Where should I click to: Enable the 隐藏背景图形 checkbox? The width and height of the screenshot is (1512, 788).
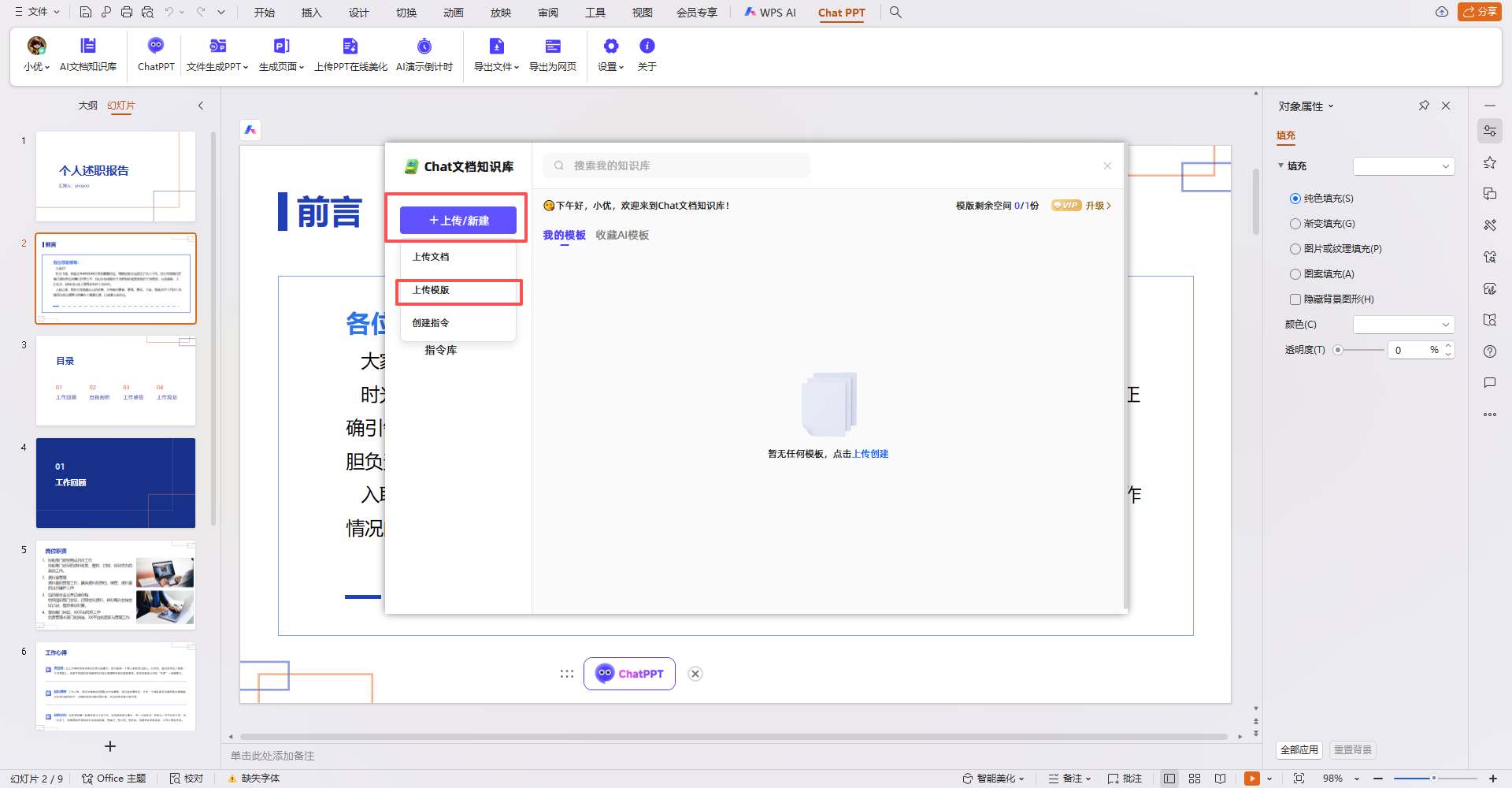coord(1295,299)
